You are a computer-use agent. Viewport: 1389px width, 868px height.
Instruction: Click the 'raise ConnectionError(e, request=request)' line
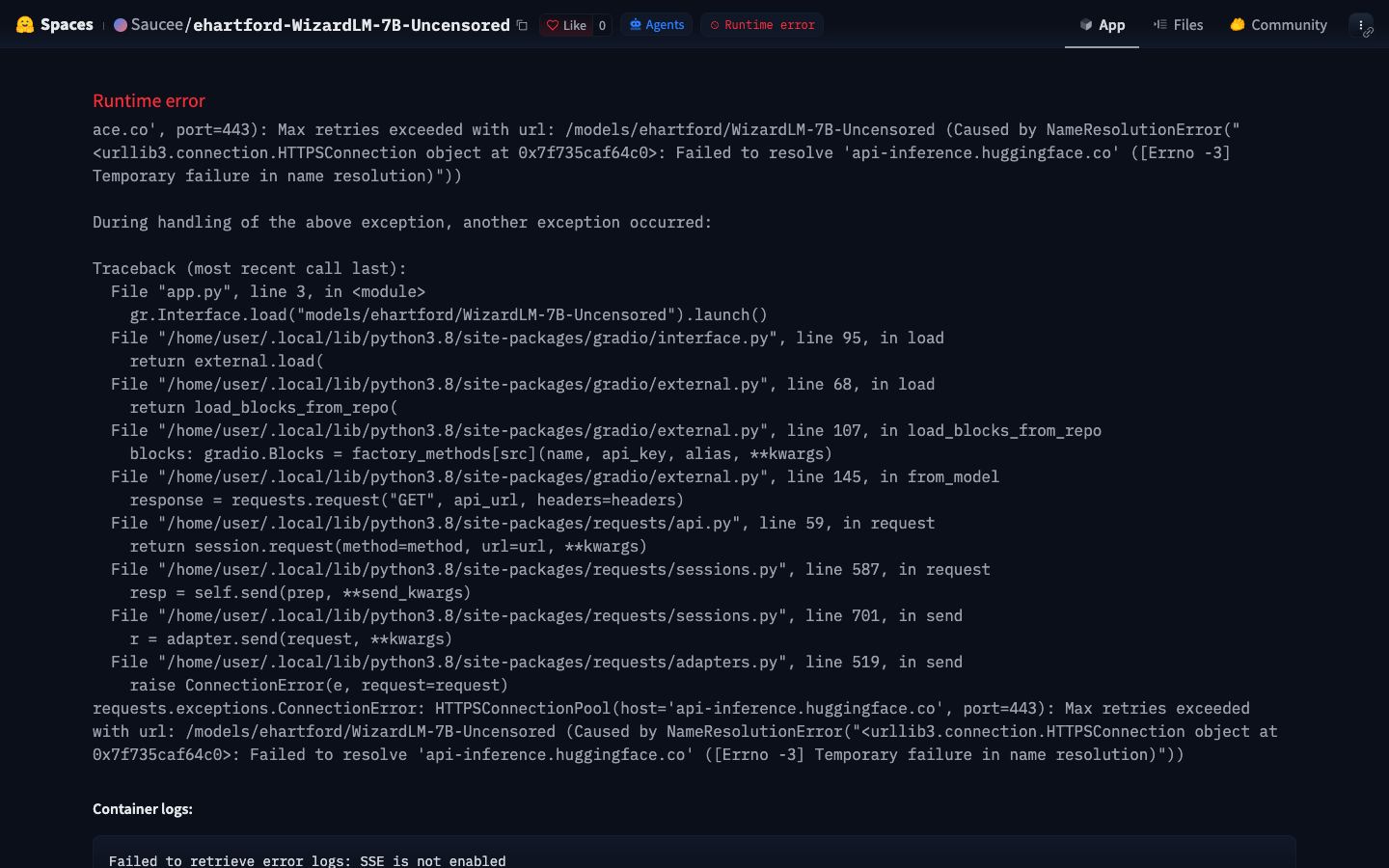[319, 685]
